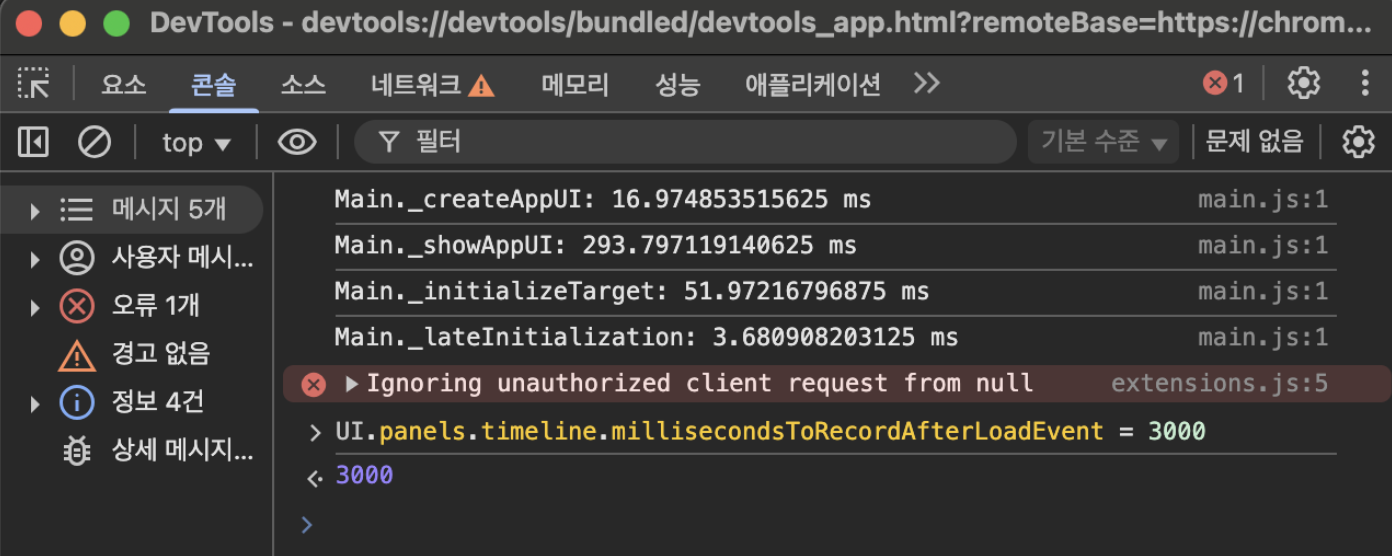This screenshot has height=556, width=1392.
Task: Open main.js:1 link for _initializeTarget row
Action: pyautogui.click(x=1263, y=292)
